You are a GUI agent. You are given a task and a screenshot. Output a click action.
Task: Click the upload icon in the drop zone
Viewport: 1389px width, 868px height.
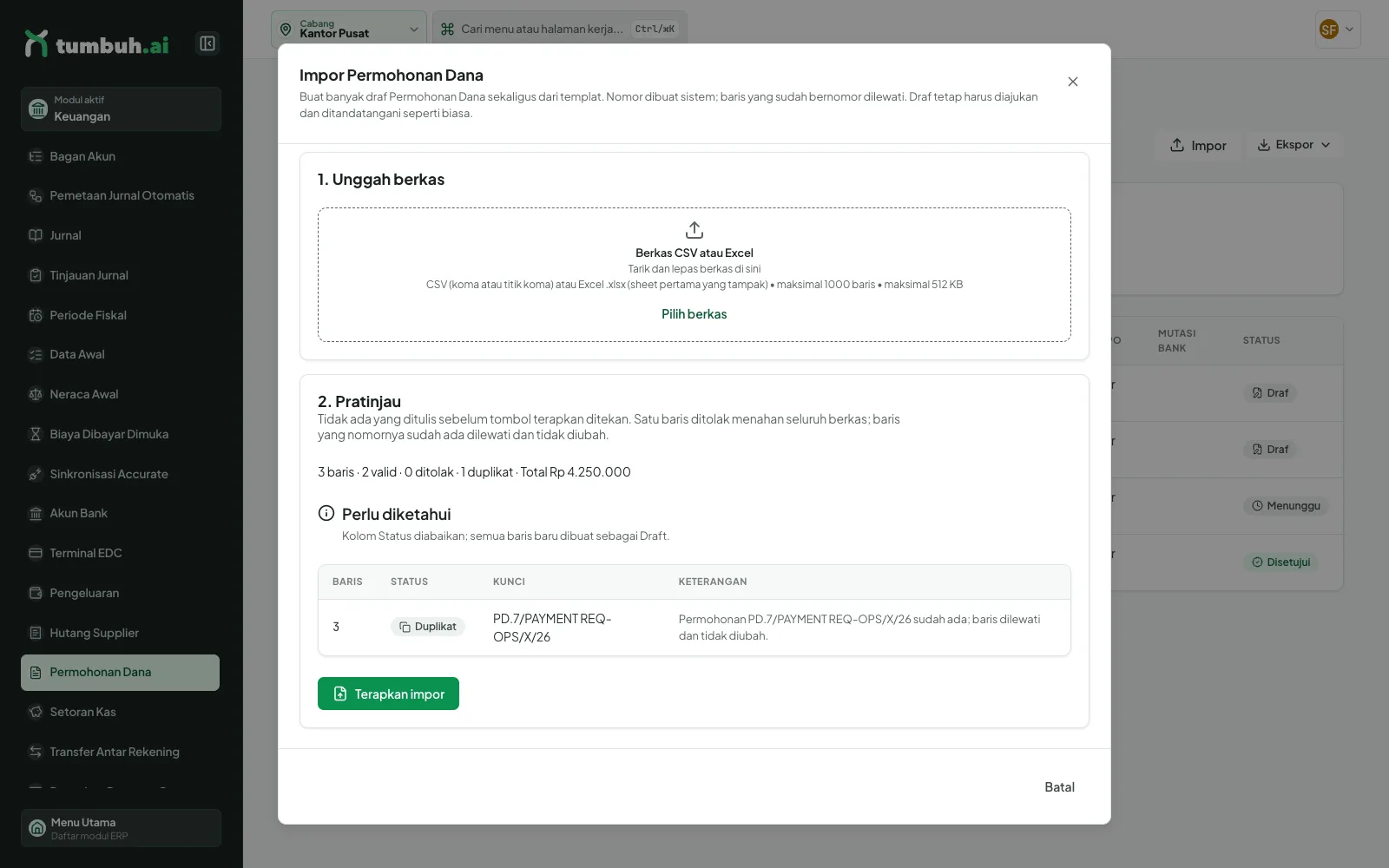(694, 230)
